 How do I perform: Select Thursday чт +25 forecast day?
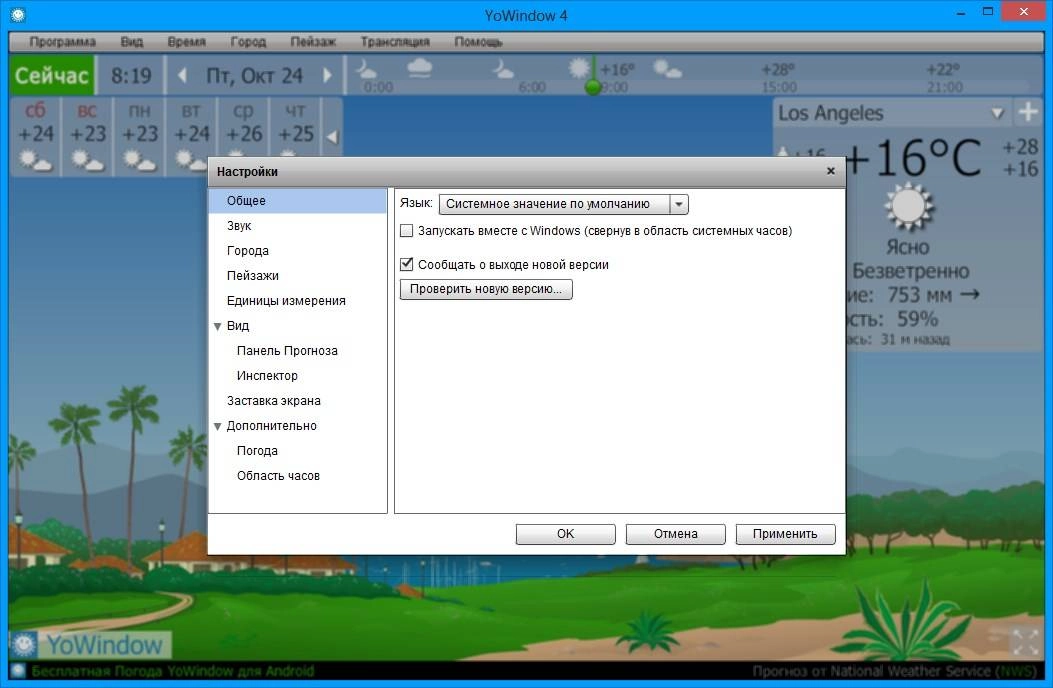(295, 126)
